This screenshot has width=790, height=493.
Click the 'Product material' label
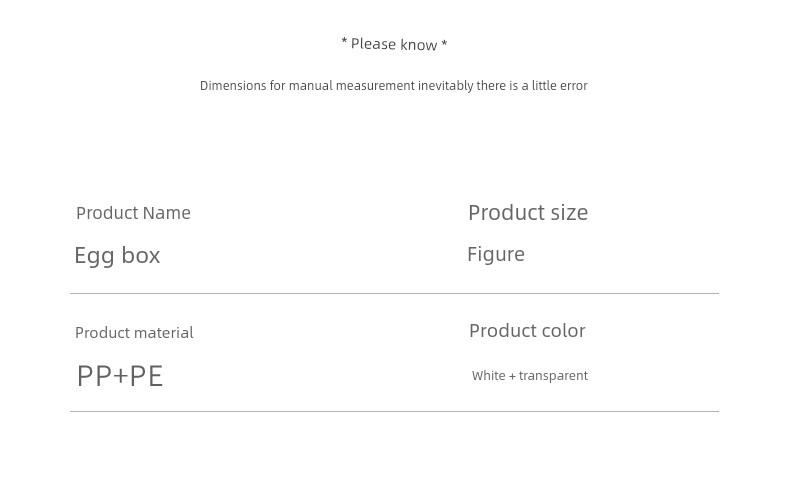tap(135, 333)
